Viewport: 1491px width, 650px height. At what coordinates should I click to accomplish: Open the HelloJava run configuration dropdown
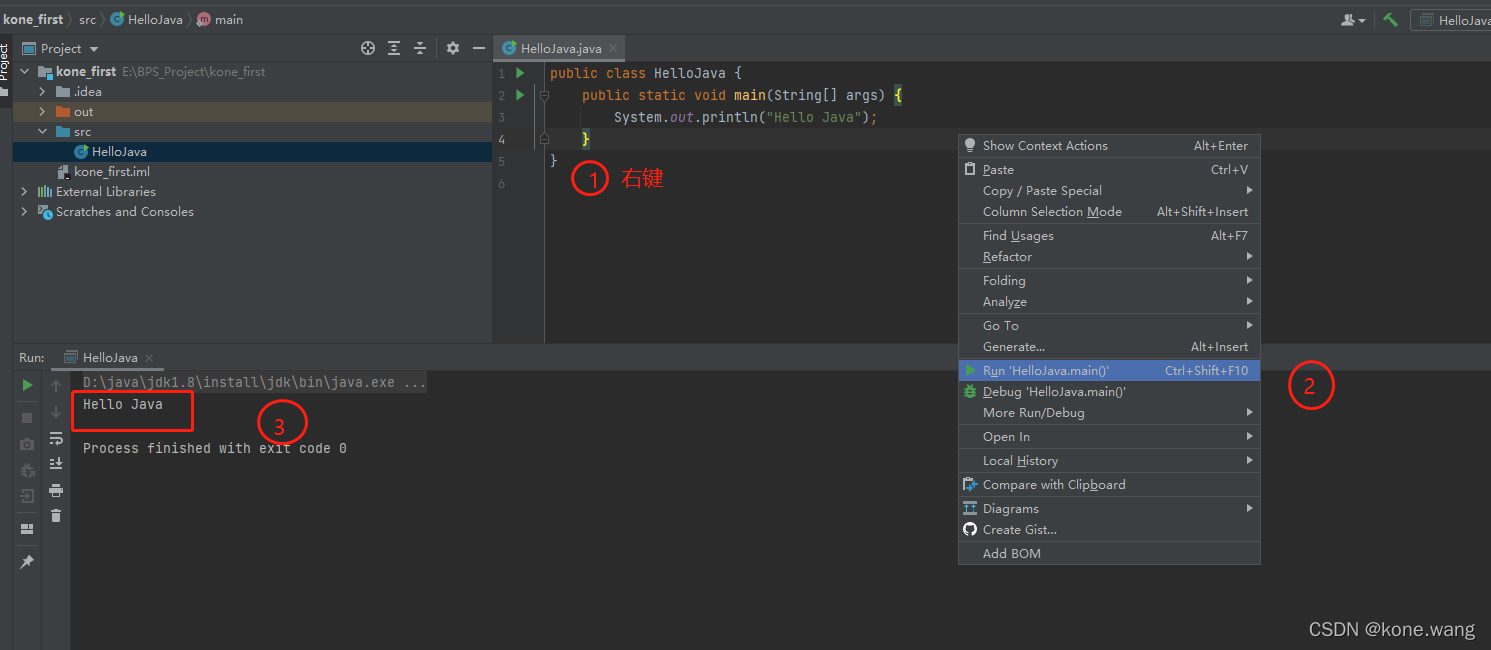click(x=1450, y=20)
